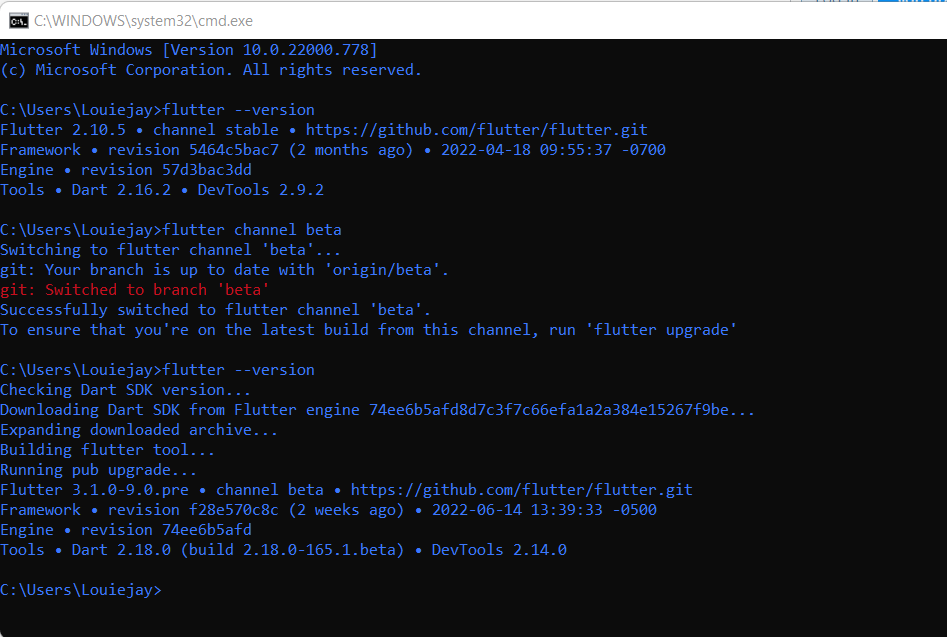Click the line about 'origin/beta' up to date

point(225,269)
